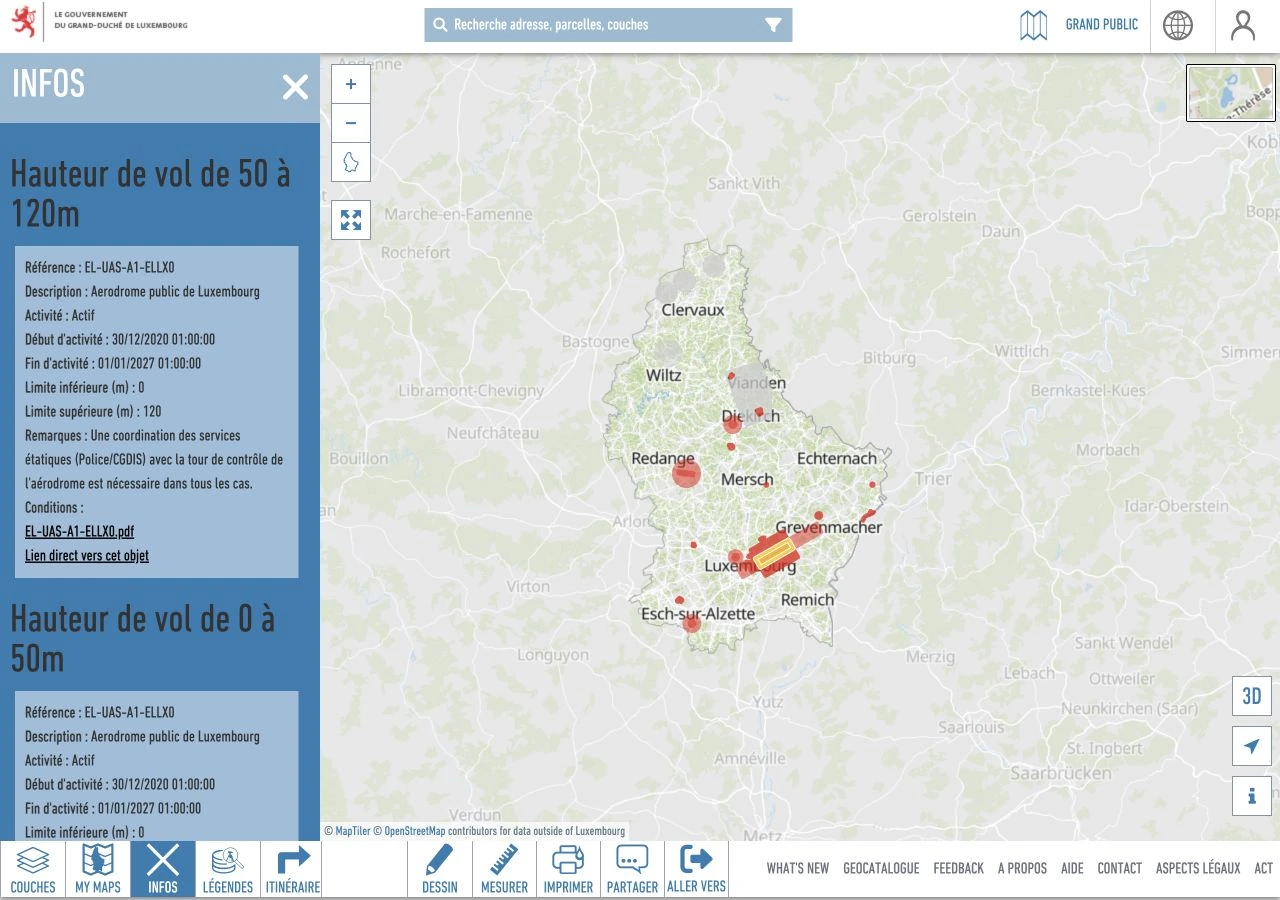Open the Partager share tool
Screen dimensions: 1280x900
point(632,869)
